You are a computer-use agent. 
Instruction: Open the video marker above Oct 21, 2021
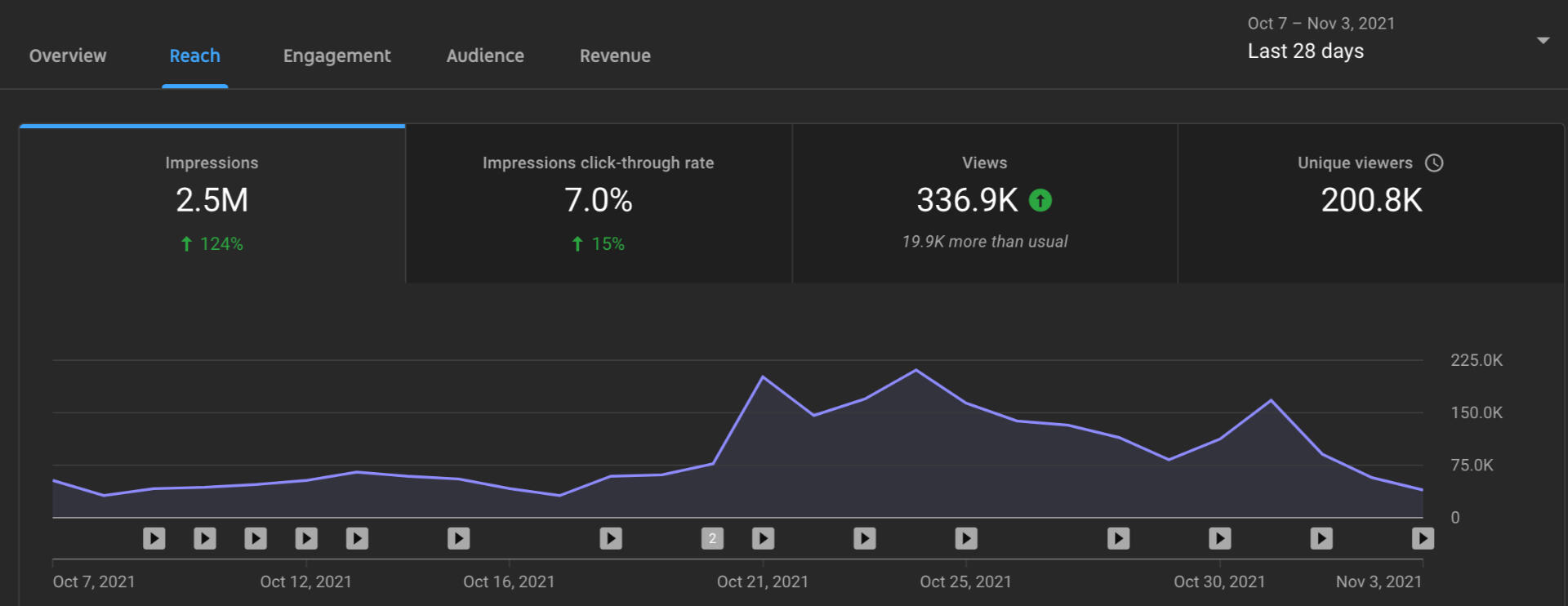[x=763, y=538]
